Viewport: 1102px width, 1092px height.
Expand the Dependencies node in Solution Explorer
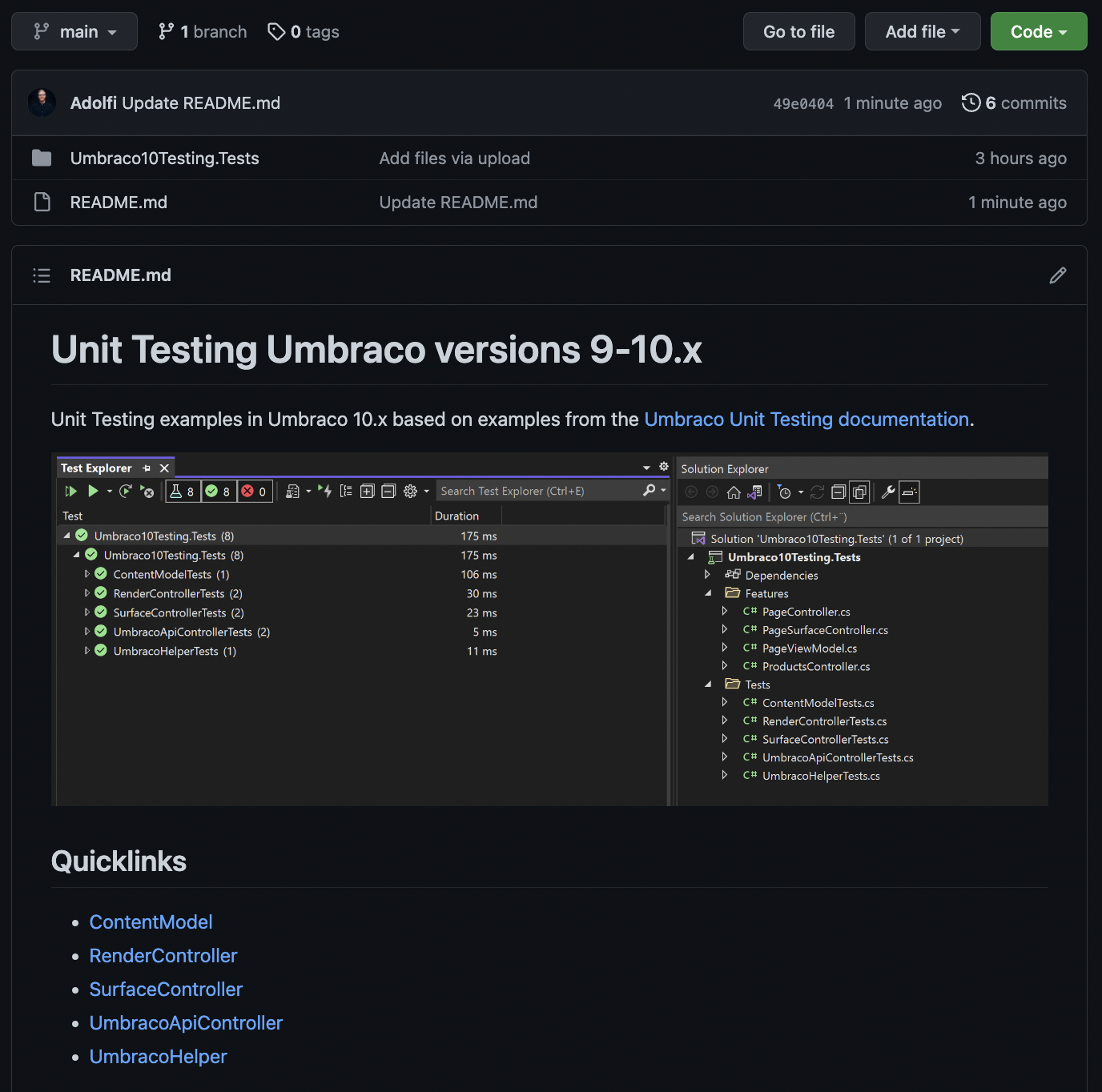point(707,575)
